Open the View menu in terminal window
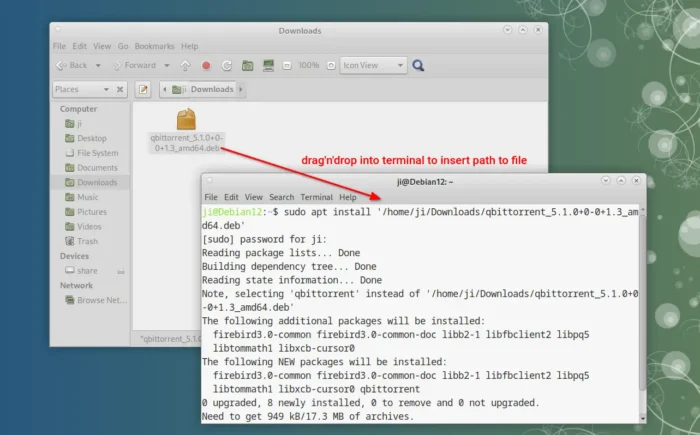Viewport: 700px width, 435px height. 254,197
